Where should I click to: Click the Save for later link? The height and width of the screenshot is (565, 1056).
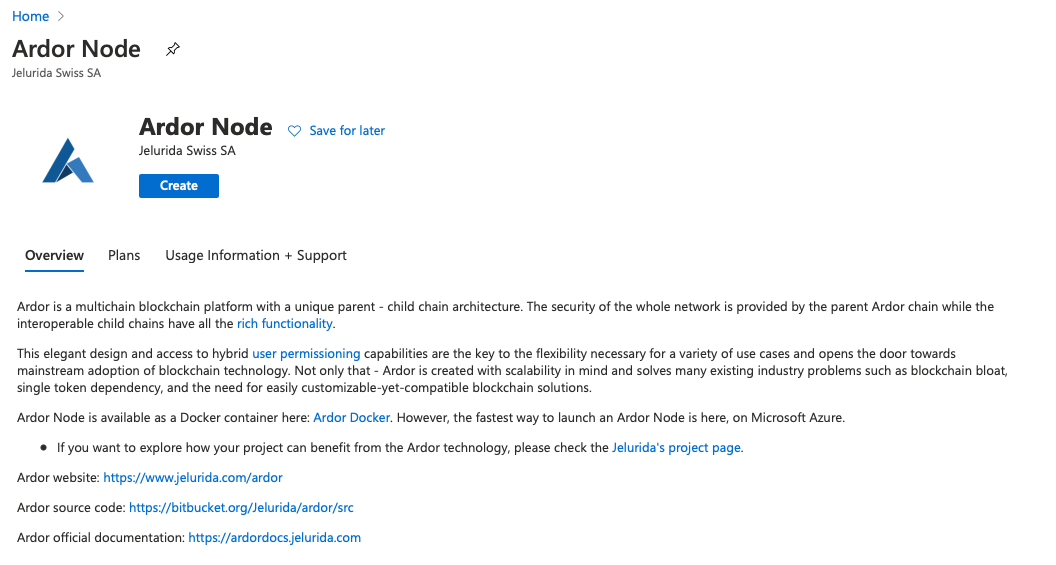[347, 131]
